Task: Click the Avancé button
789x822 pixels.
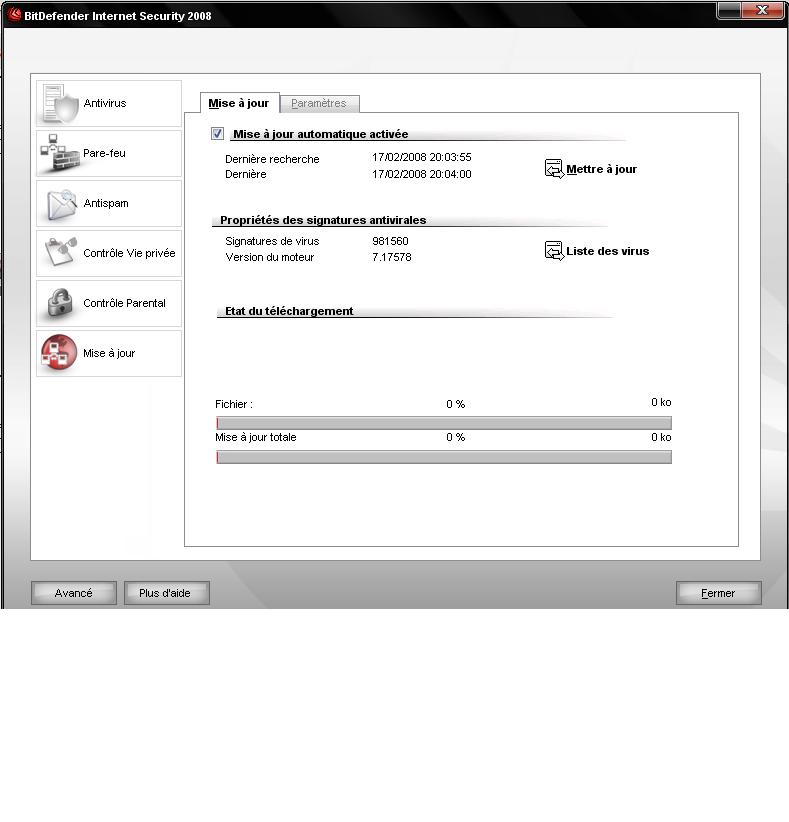Action: click(74, 593)
